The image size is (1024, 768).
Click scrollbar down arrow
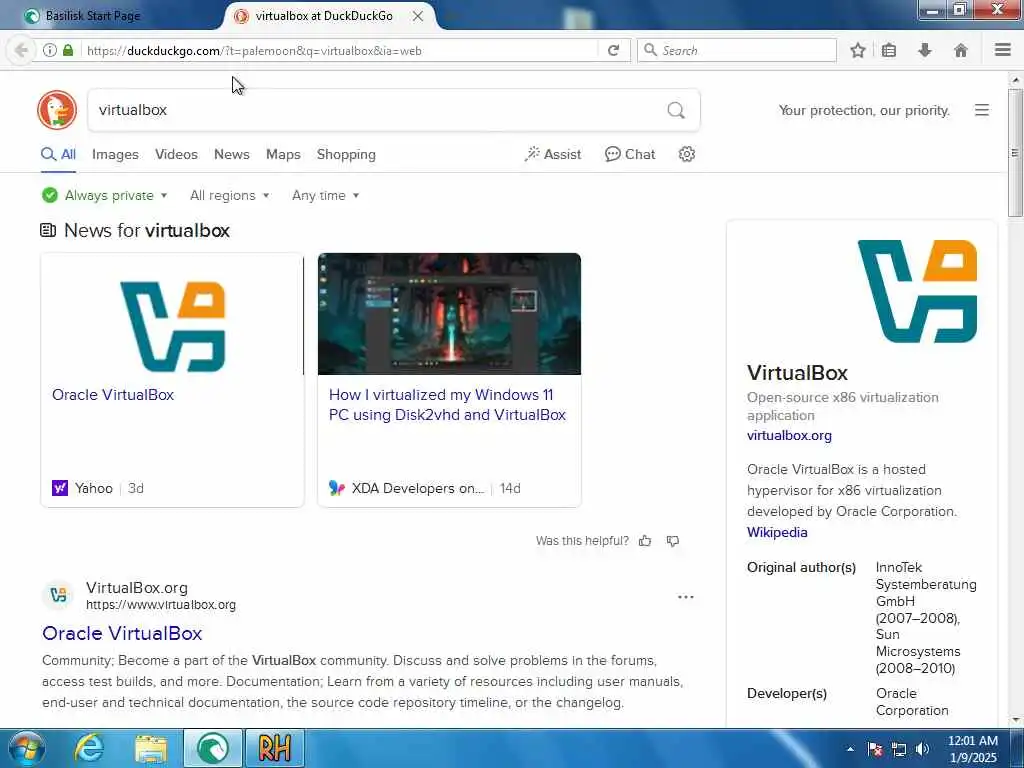pos(1015,720)
